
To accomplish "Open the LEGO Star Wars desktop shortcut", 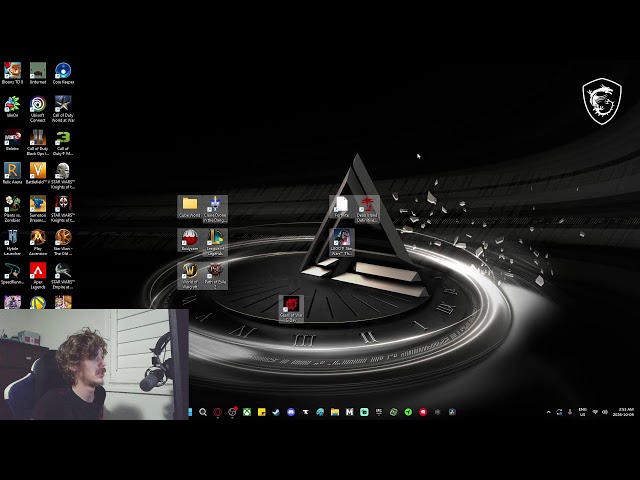I will click(x=342, y=242).
